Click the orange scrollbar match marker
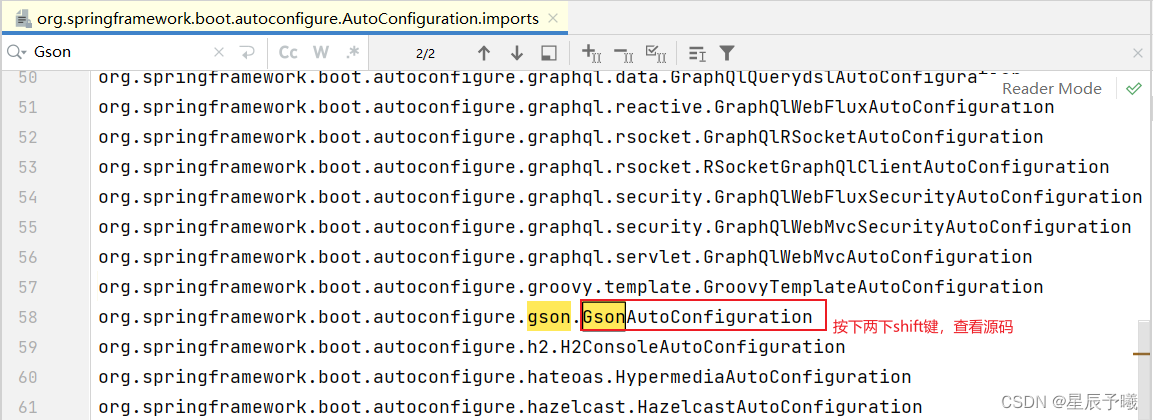The image size is (1153, 420). click(x=1143, y=355)
